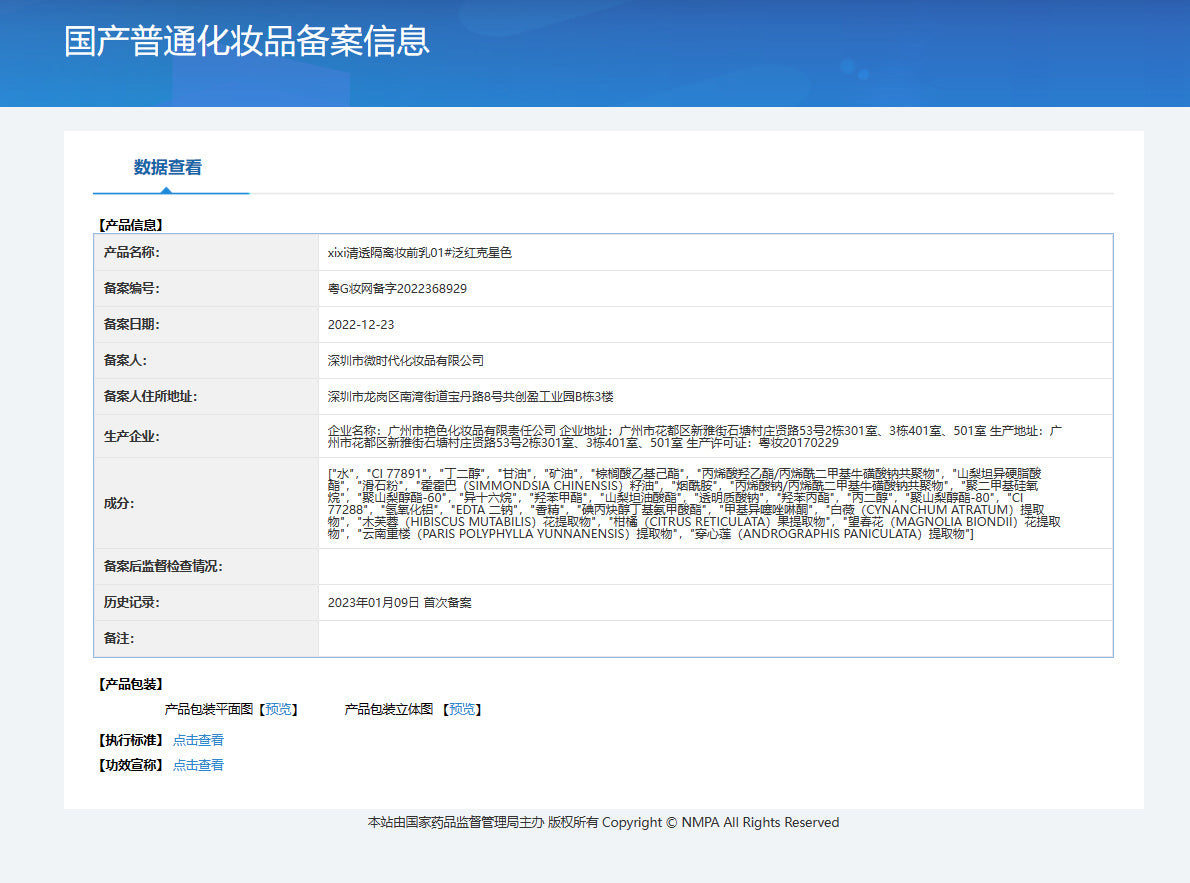Click the 国产普通化妆品备案信息 page title

[247, 41]
